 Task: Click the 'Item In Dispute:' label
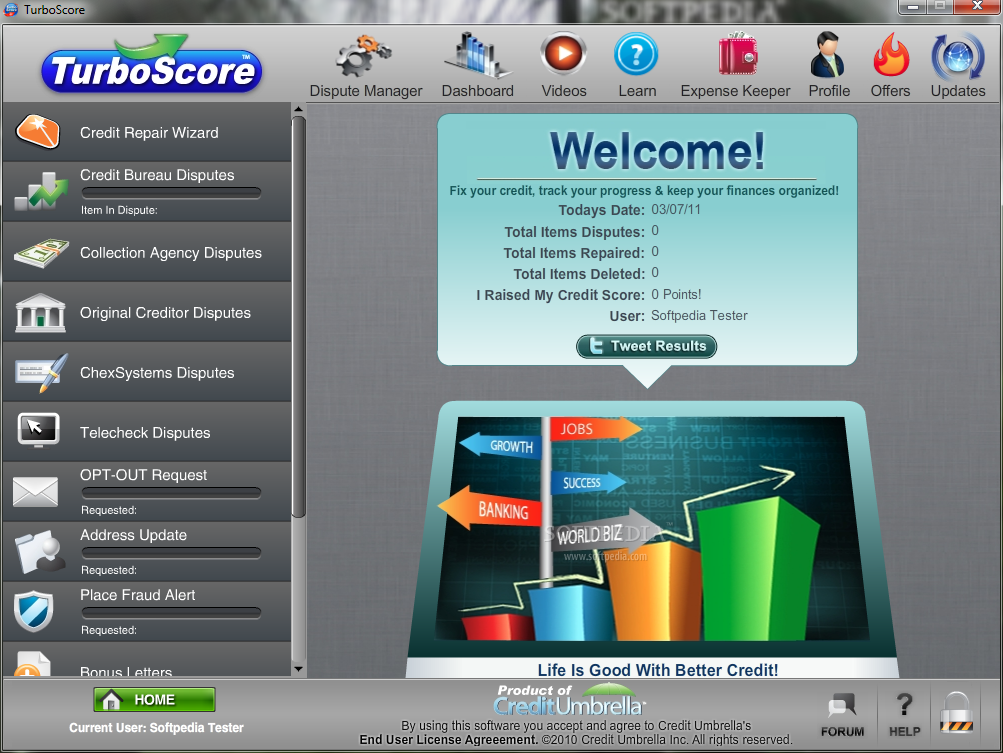pyautogui.click(x=119, y=210)
